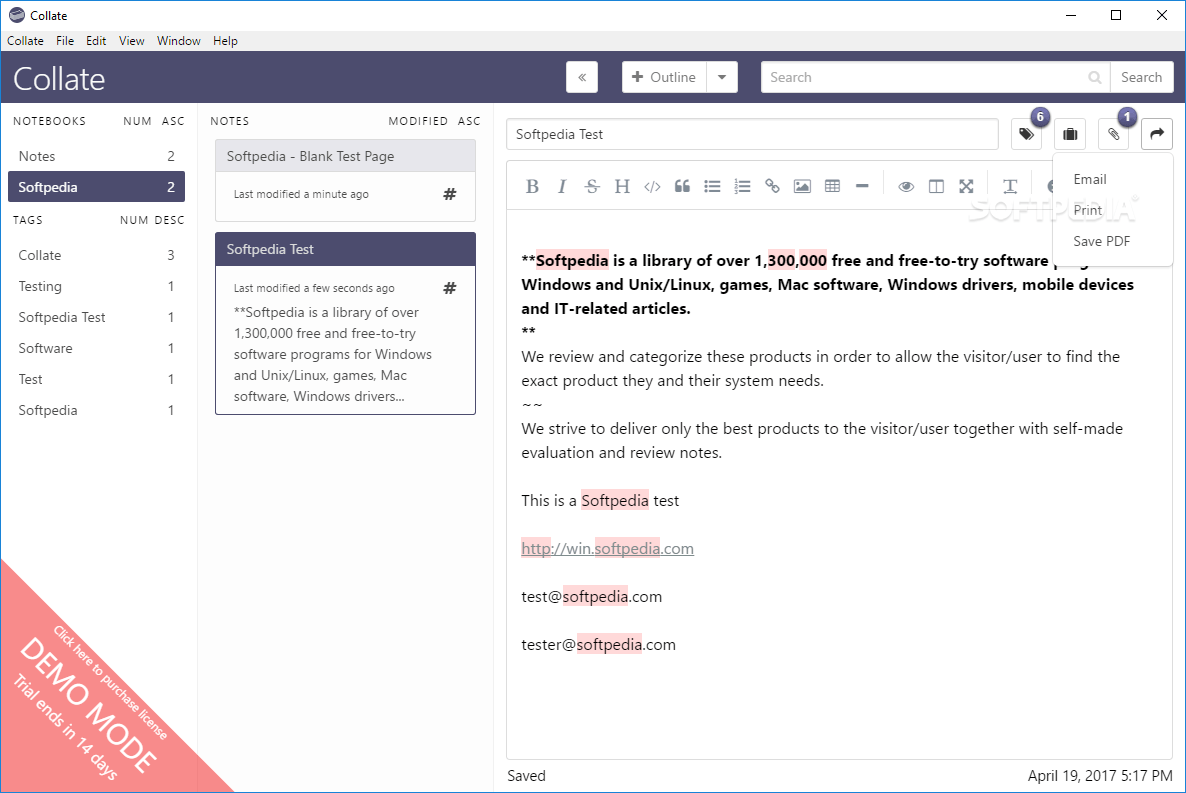
Task: Create a numbered list
Action: (x=742, y=186)
